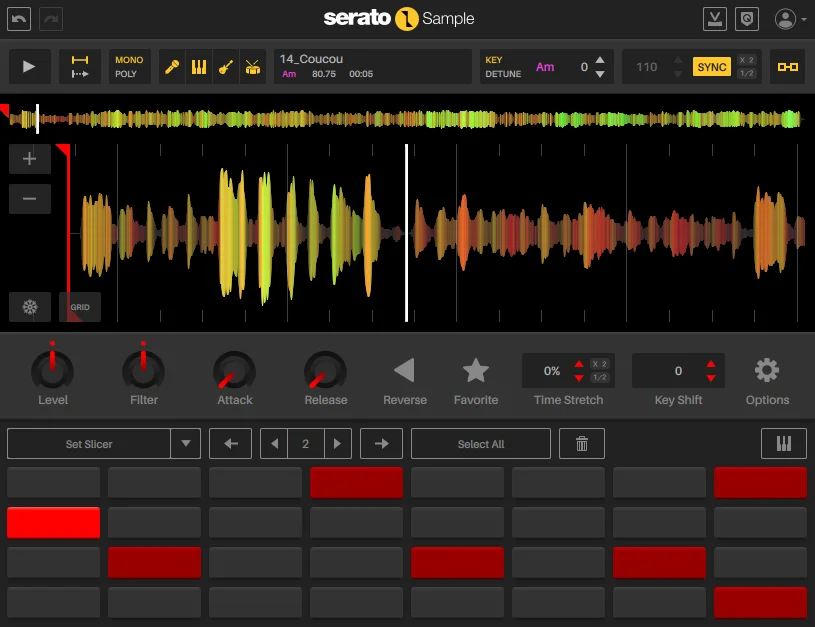Screen dimensions: 815x627
Task: Click the snowflake freeze icon
Action: coord(30,307)
